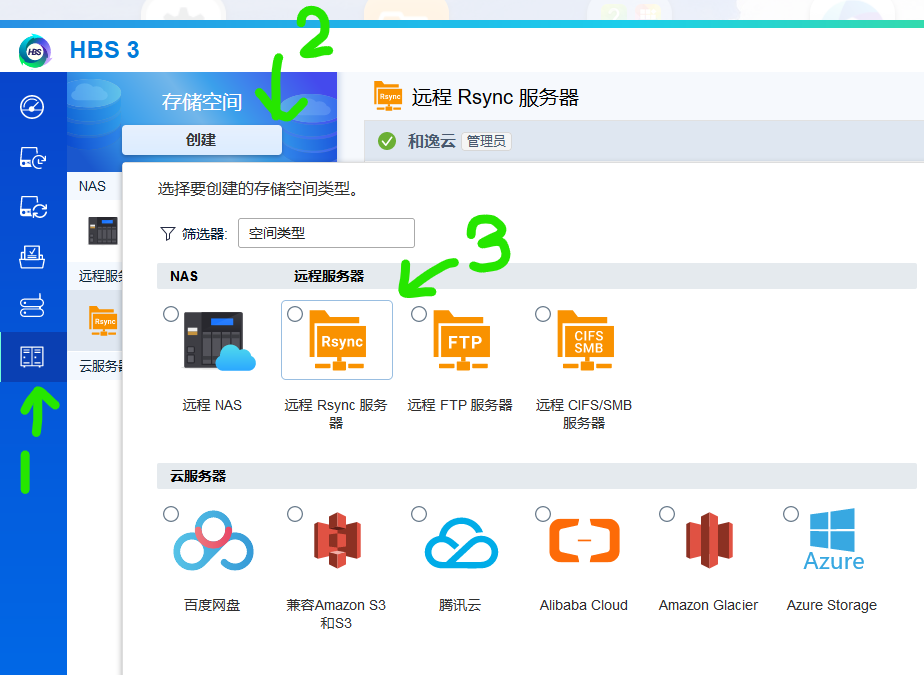Click the 创建 (Create) button
The image size is (924, 675).
(202, 140)
